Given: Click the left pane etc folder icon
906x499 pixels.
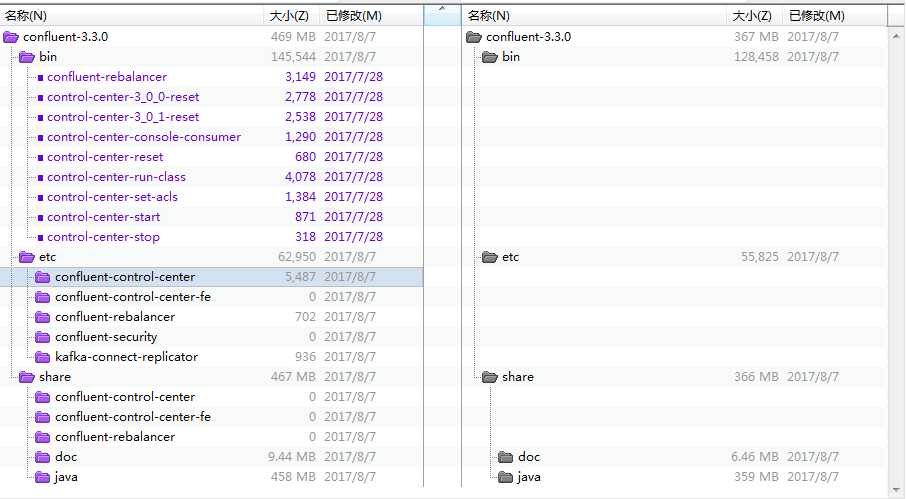Looking at the screenshot, I should tap(27, 257).
